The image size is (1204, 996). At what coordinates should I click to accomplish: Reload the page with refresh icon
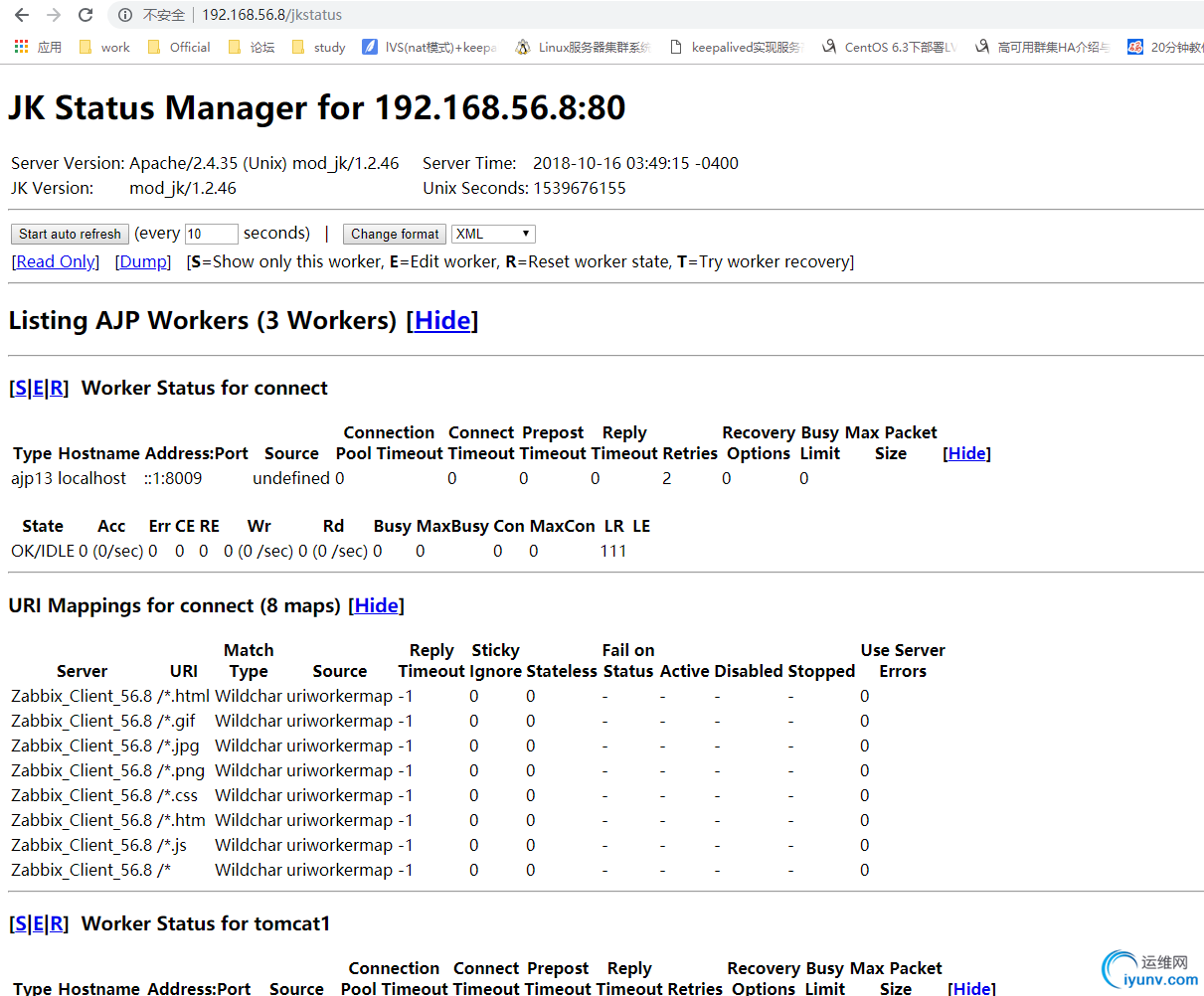pyautogui.click(x=86, y=15)
